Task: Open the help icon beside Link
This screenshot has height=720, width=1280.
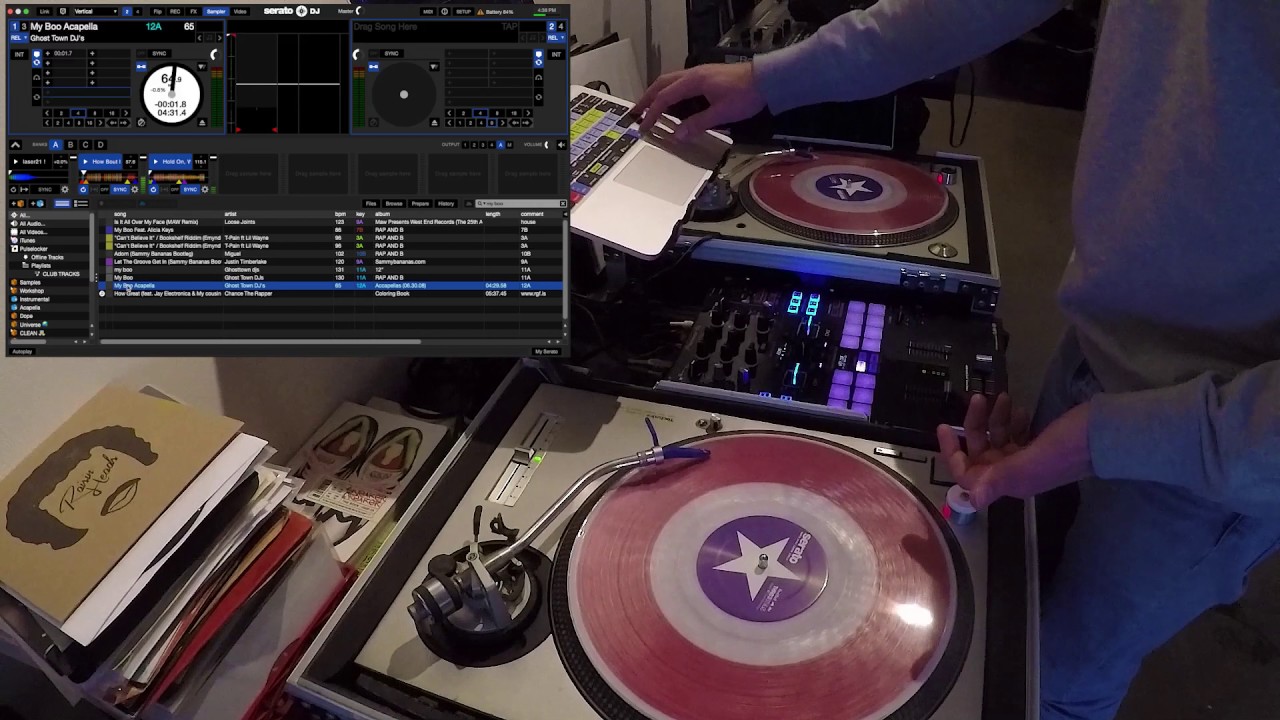Action: pyautogui.click(x=63, y=12)
